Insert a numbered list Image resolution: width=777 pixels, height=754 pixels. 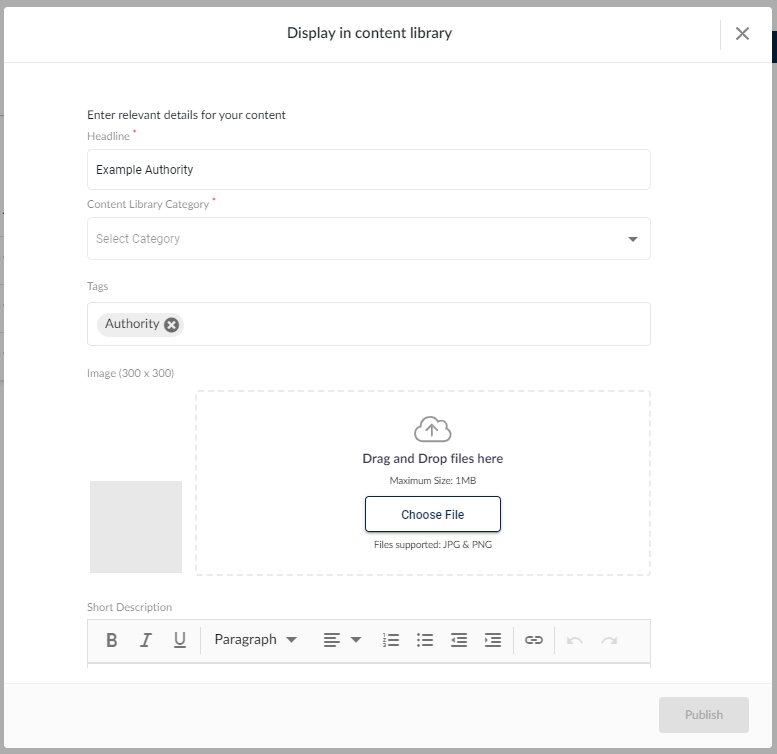coord(390,640)
